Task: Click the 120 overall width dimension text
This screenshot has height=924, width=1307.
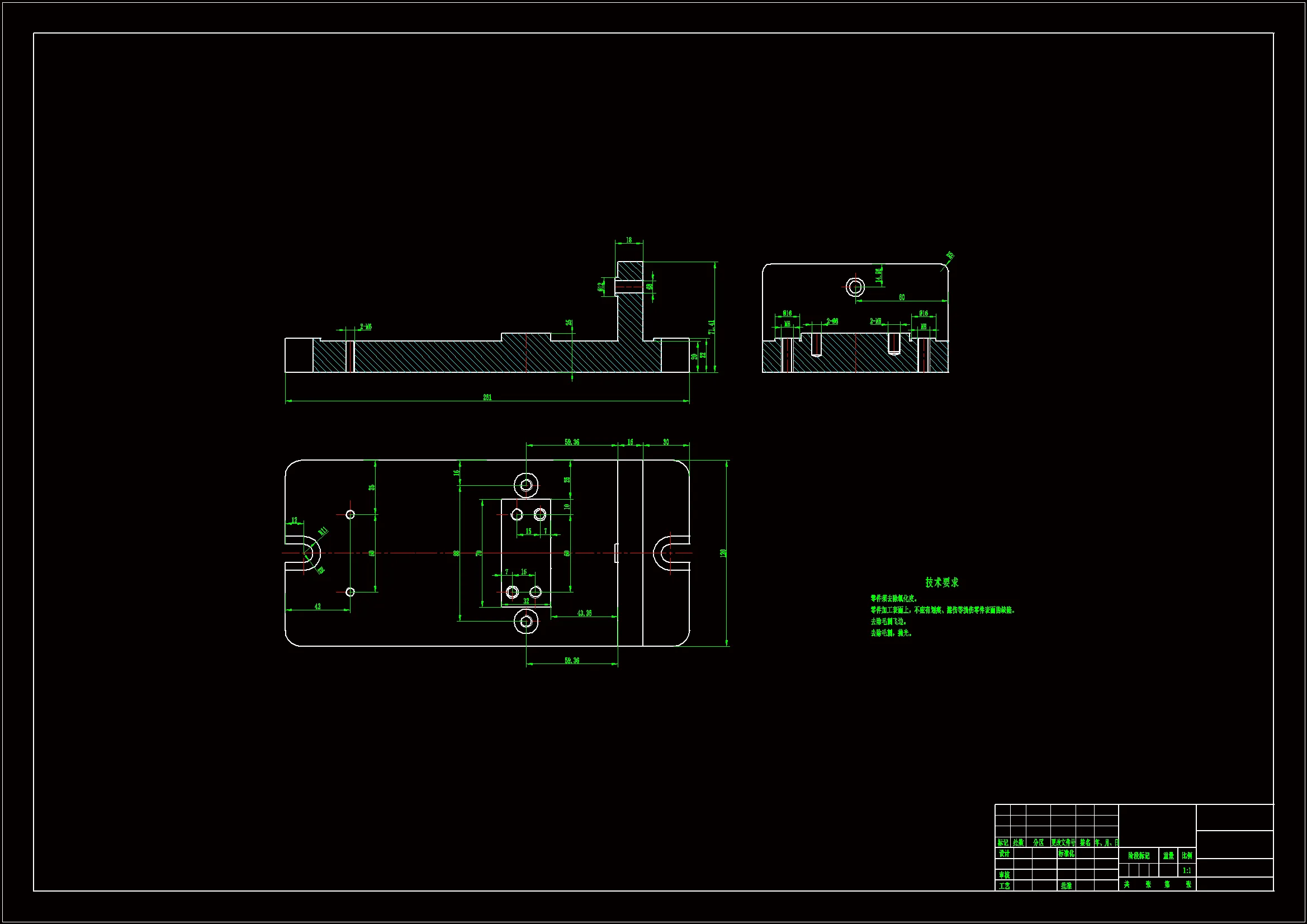Action: pyautogui.click(x=723, y=553)
